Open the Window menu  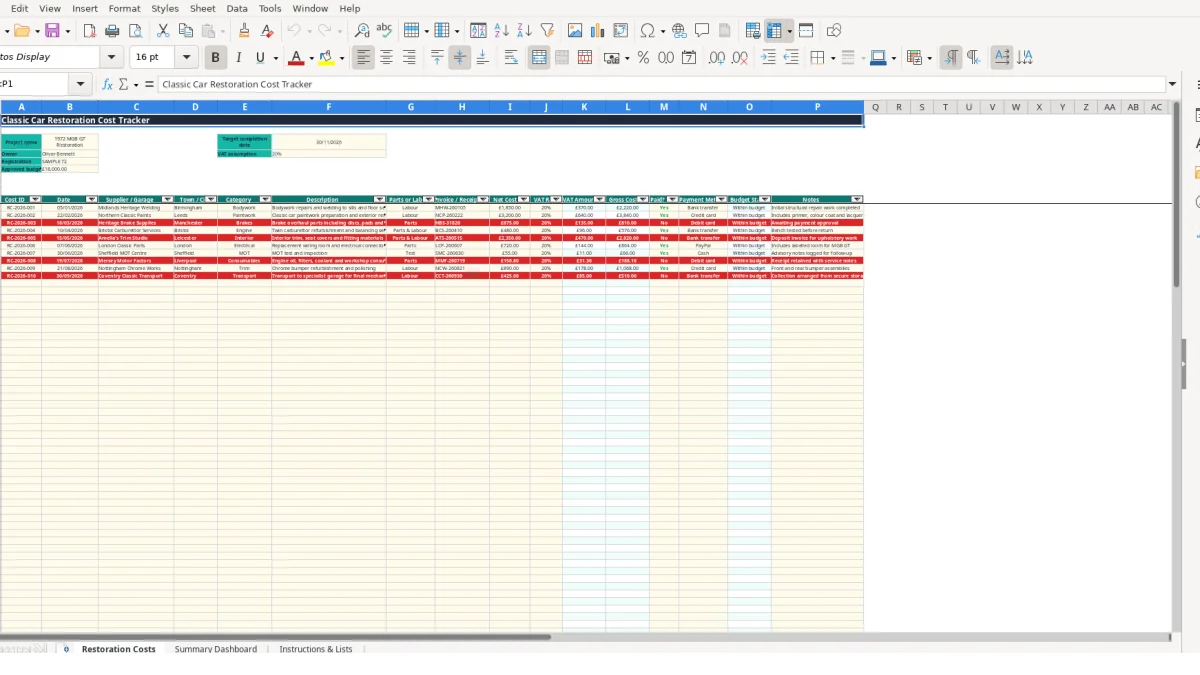310,8
